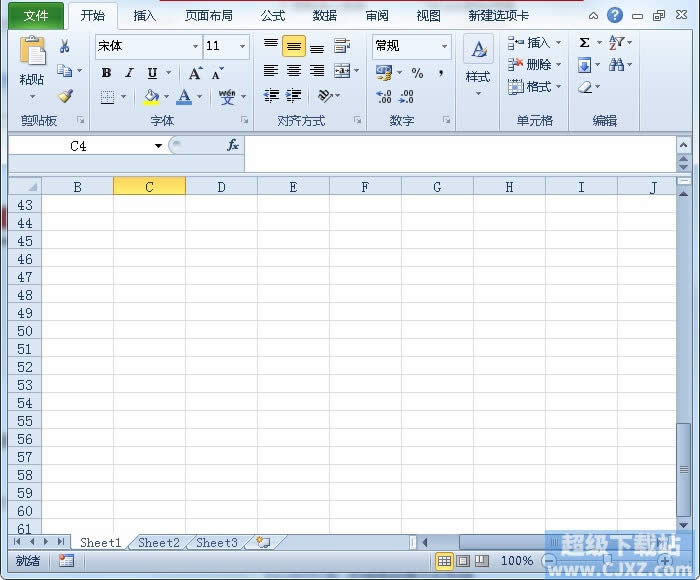The width and height of the screenshot is (700, 580).
Task: Click the Wrap Text icon
Action: [x=342, y=46]
